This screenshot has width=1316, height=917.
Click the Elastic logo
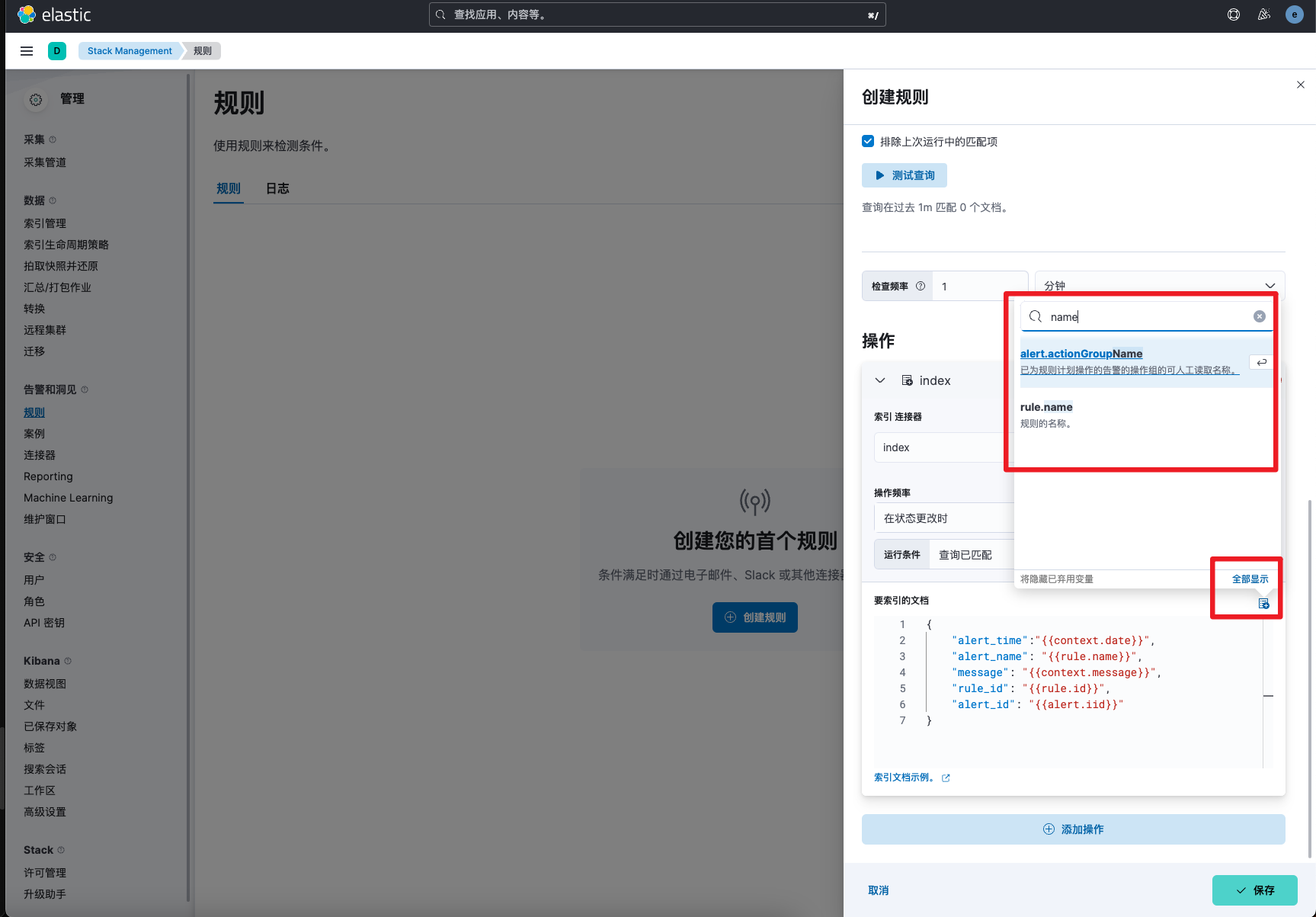(x=54, y=14)
